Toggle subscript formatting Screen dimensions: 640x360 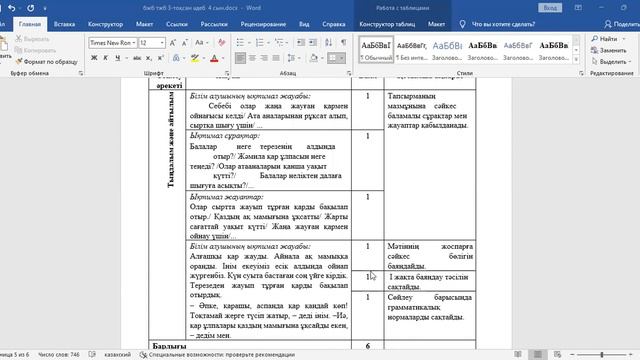click(149, 58)
